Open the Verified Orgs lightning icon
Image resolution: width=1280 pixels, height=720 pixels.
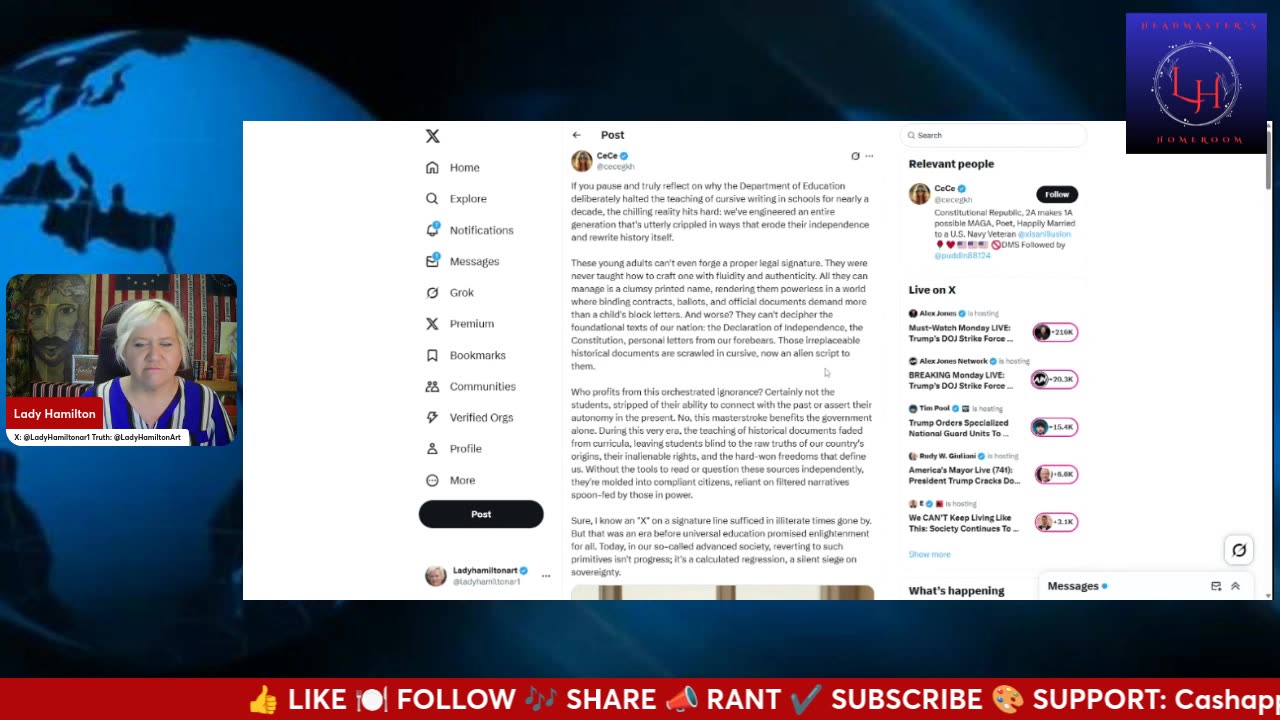432,417
